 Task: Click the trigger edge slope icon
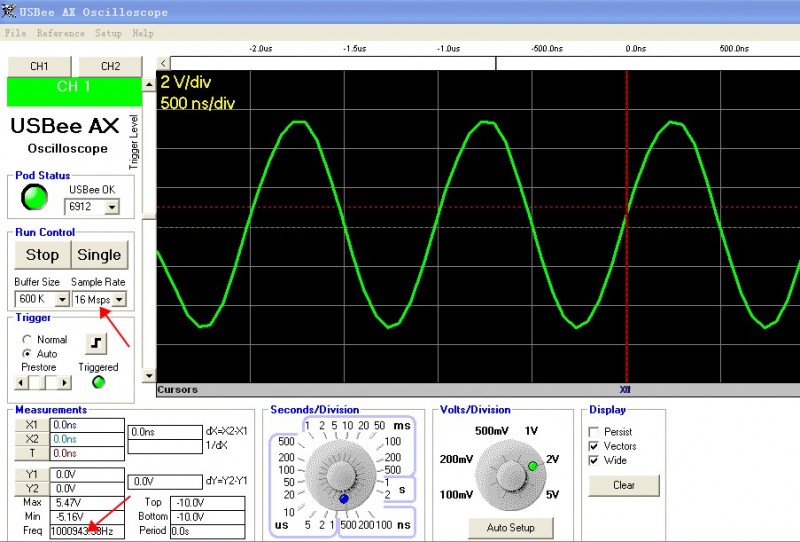click(95, 345)
